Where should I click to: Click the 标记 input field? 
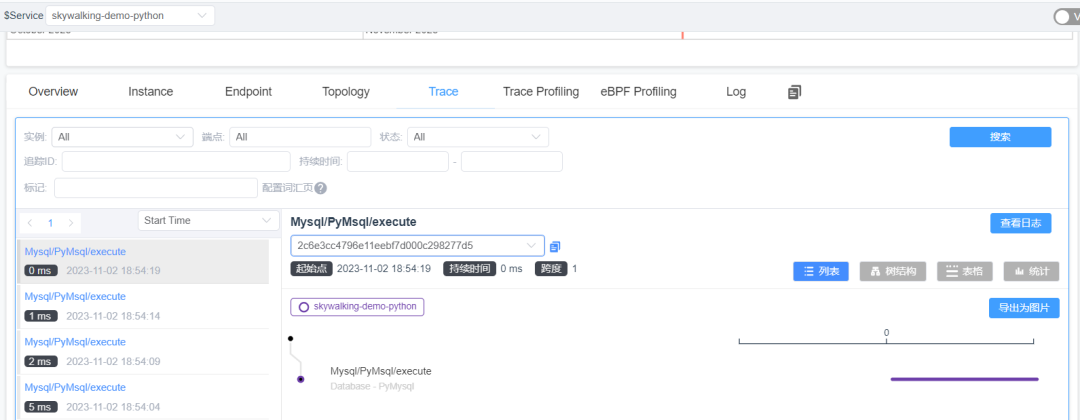[x=156, y=188]
